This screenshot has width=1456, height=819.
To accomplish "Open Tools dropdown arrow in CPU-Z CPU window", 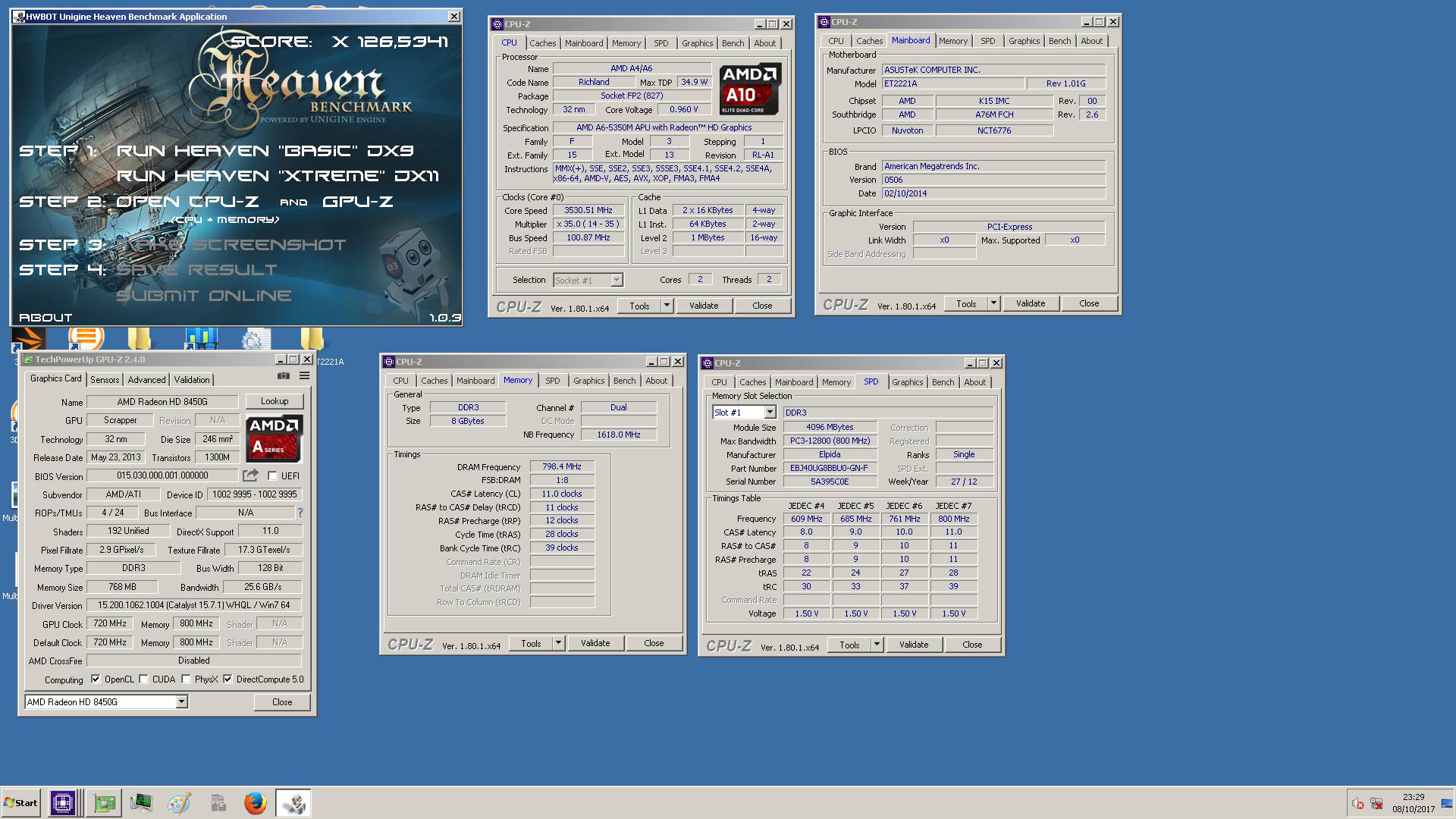I will click(667, 306).
